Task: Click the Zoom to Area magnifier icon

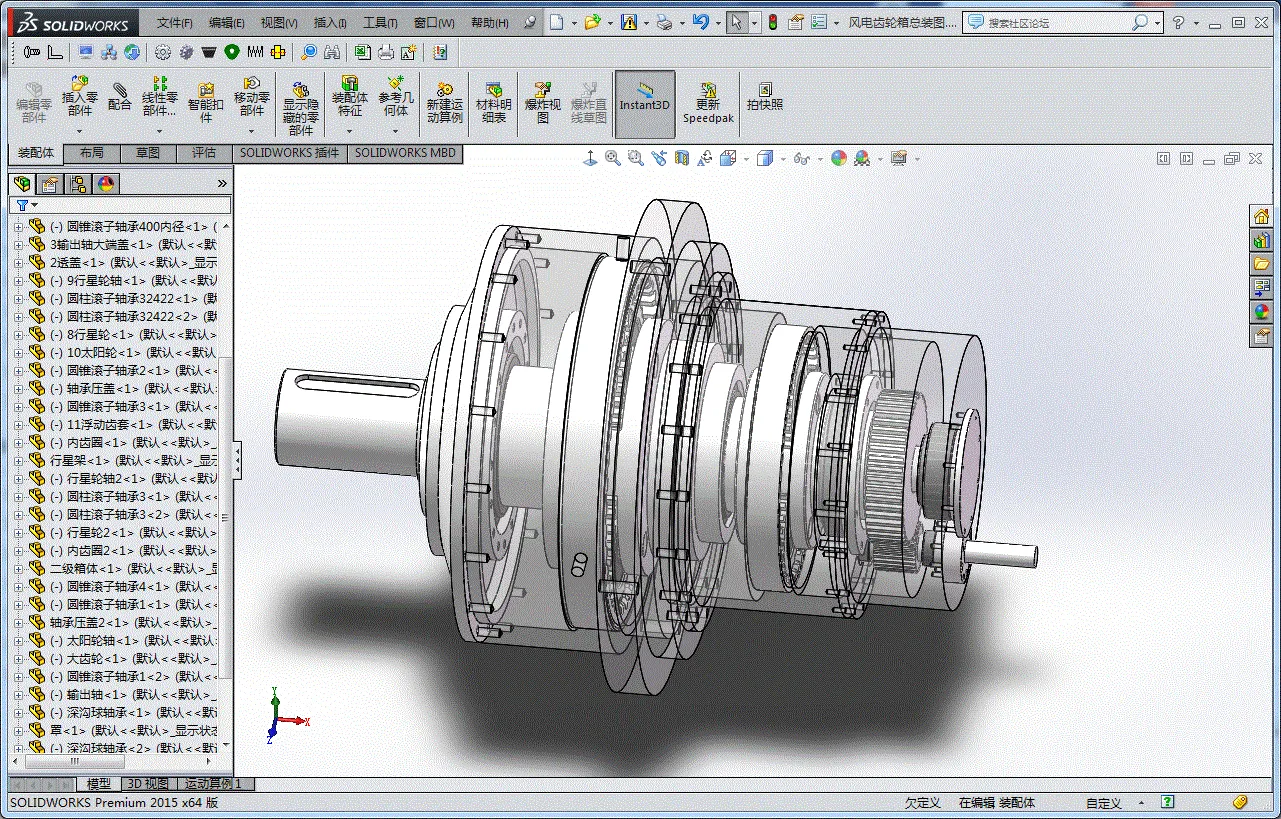Action: tap(635, 158)
